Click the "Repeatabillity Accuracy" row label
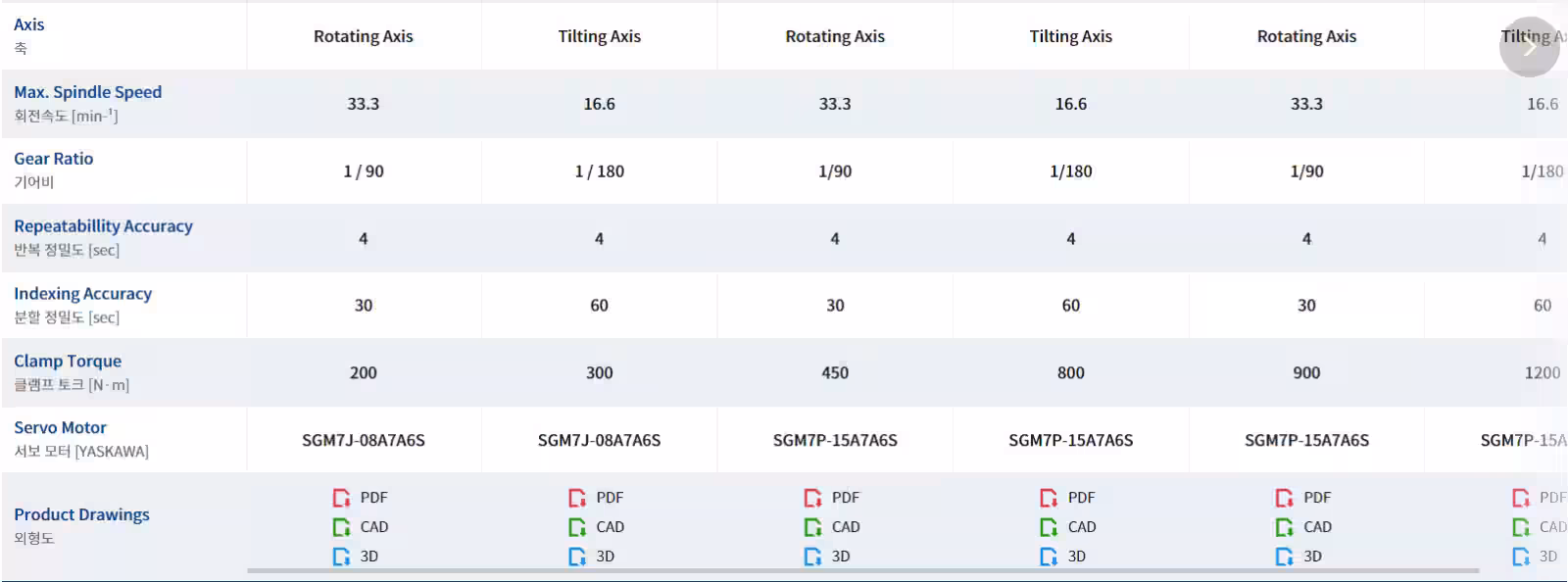 tap(103, 226)
